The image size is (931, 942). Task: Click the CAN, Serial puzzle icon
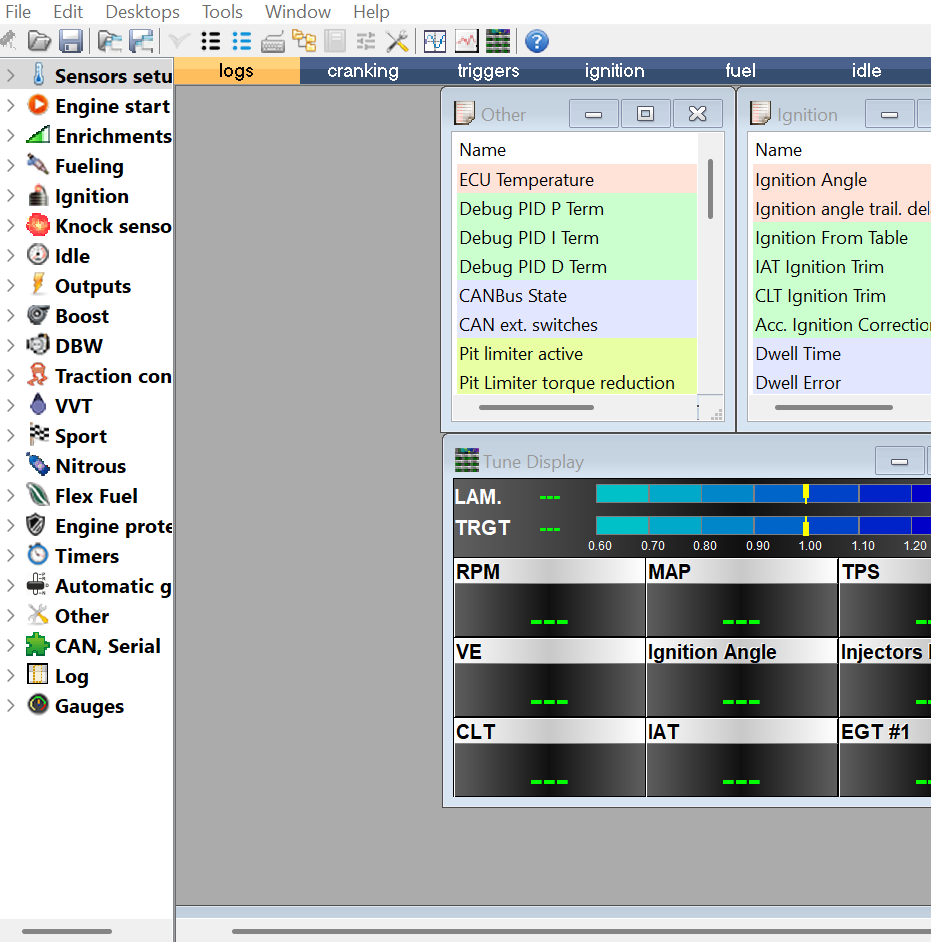click(37, 645)
